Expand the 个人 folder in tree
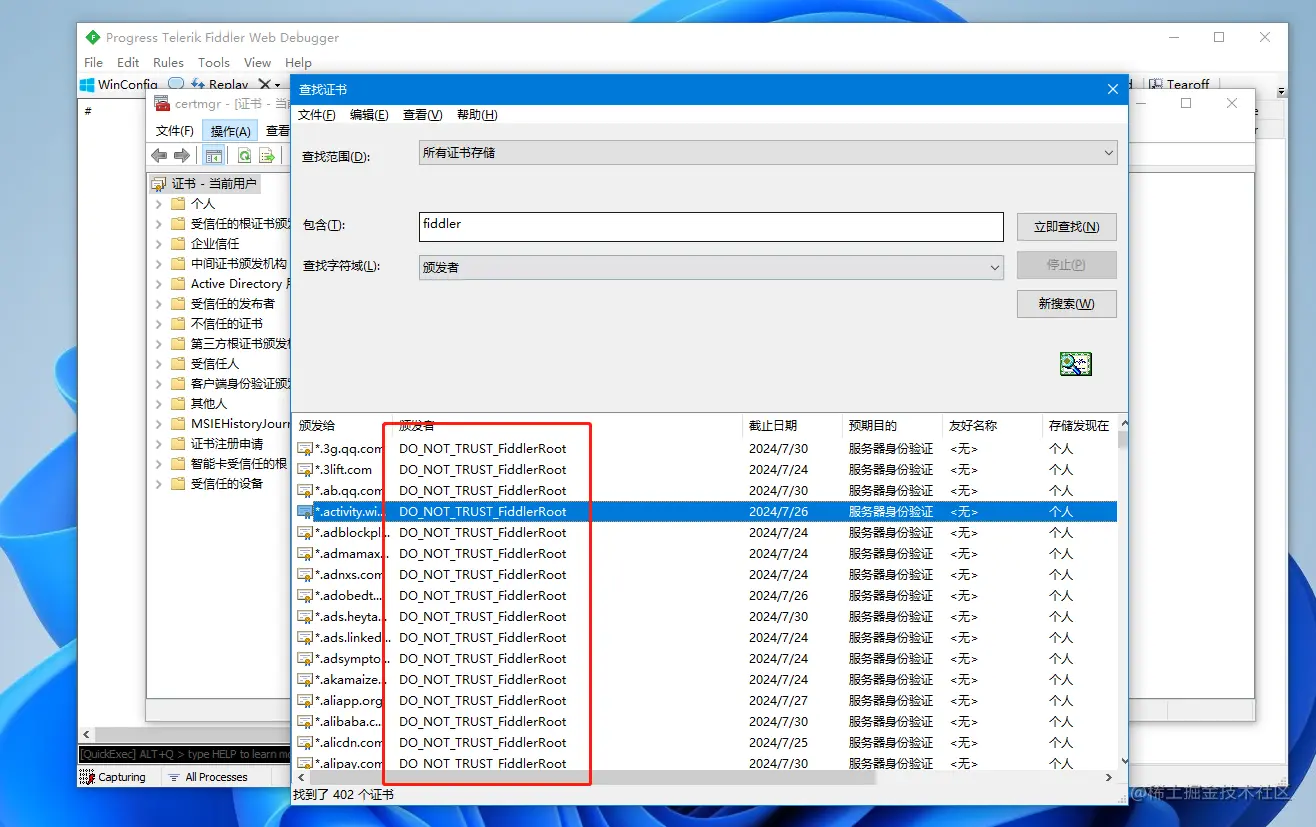Screen dimensions: 1316x827 (159, 203)
